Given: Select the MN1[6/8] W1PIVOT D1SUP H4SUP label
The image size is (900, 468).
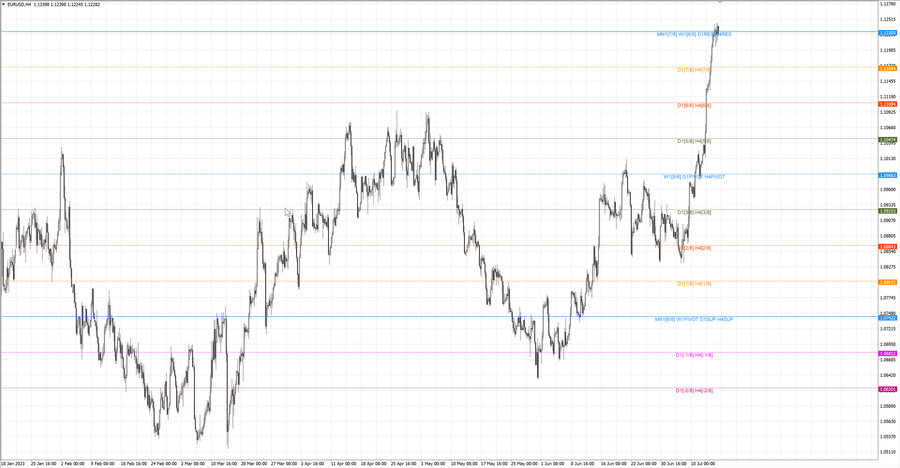Looking at the screenshot, I should (x=694, y=319).
